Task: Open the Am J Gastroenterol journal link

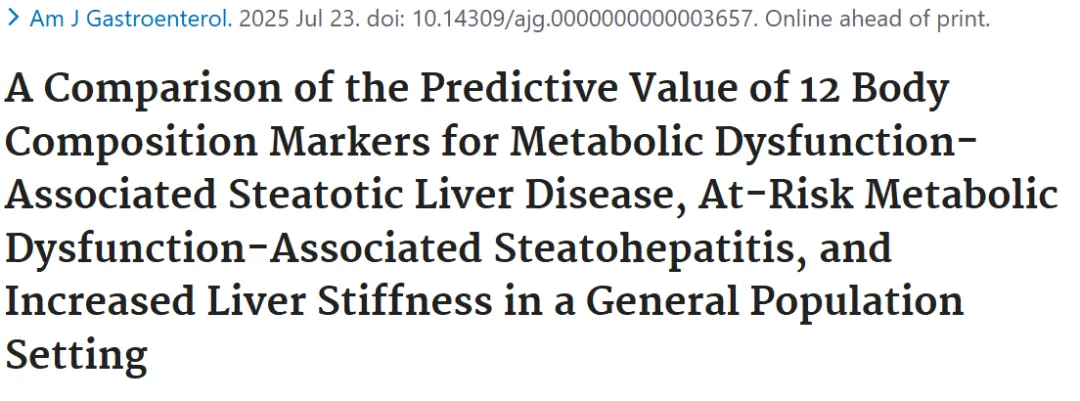Action: tap(131, 19)
